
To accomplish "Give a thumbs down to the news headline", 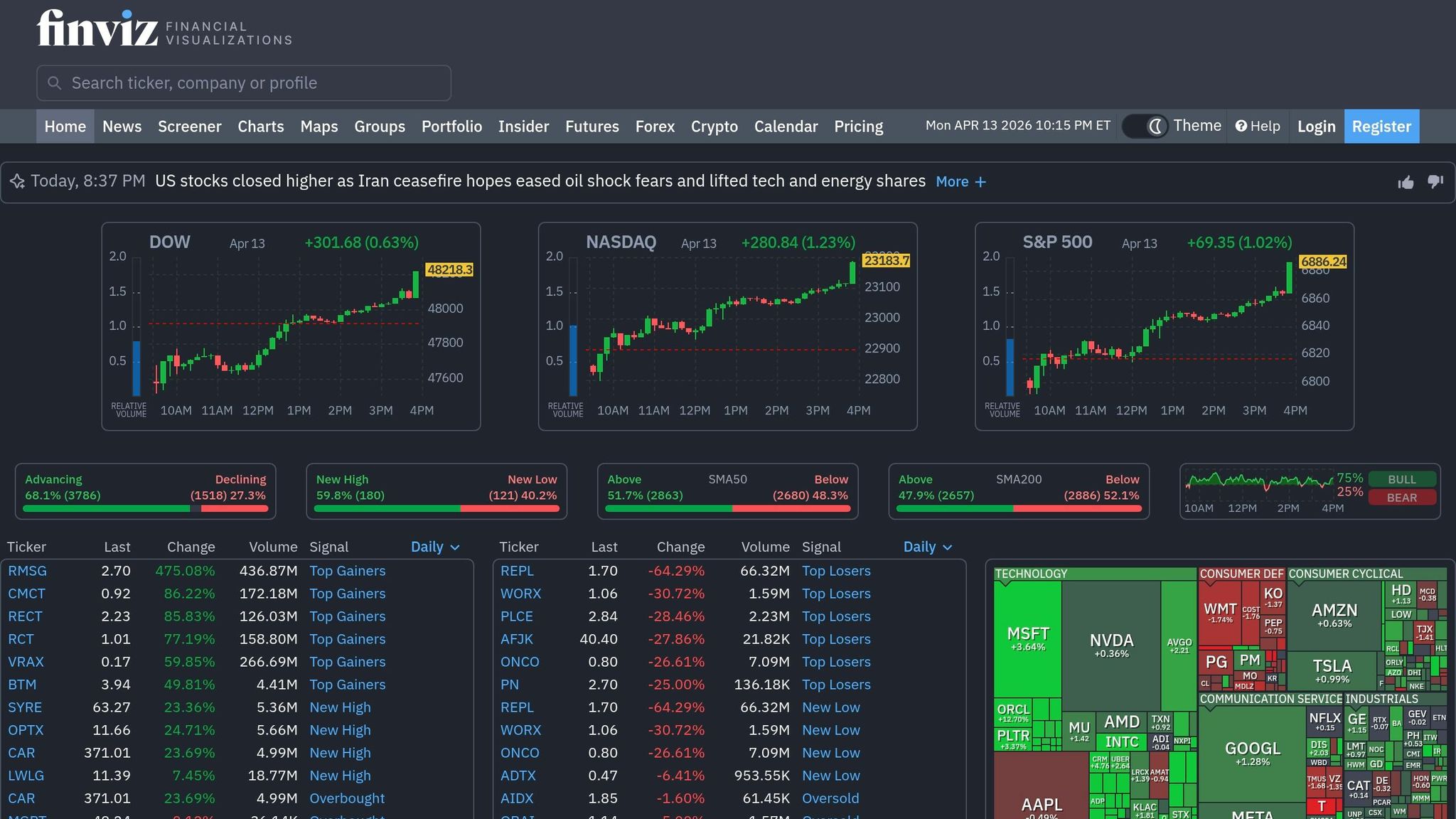I will point(1435,182).
